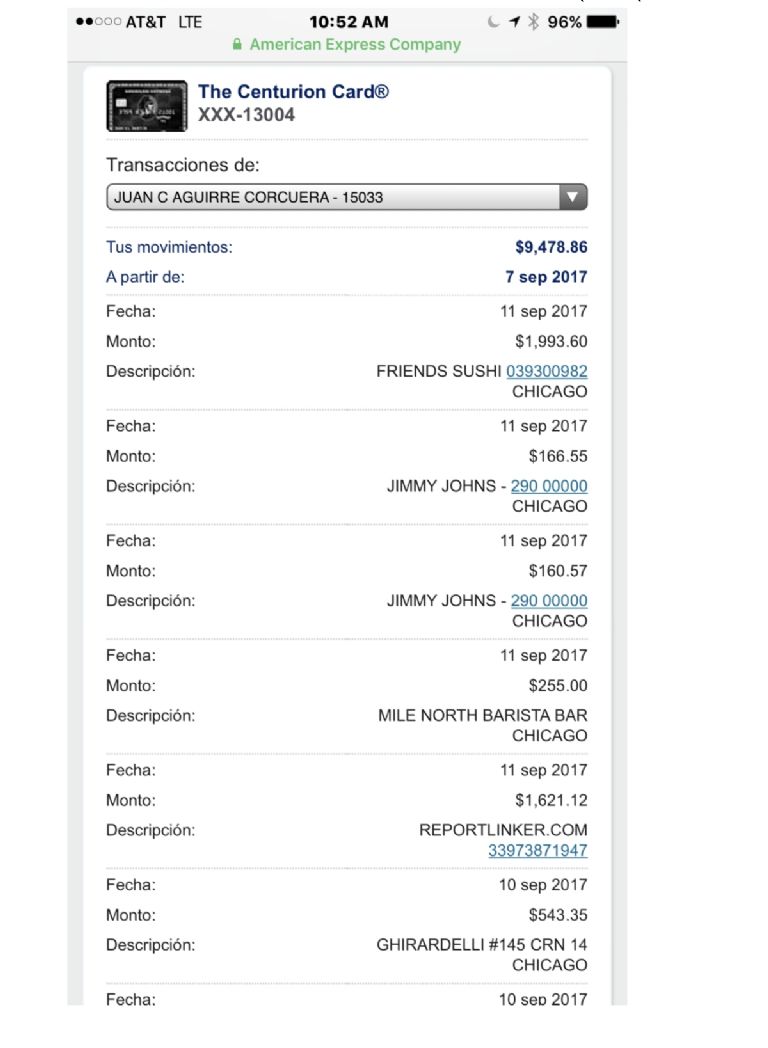The image size is (768, 1048).
Task: Tap the Do Not Disturb moon icon
Action: [x=494, y=21]
